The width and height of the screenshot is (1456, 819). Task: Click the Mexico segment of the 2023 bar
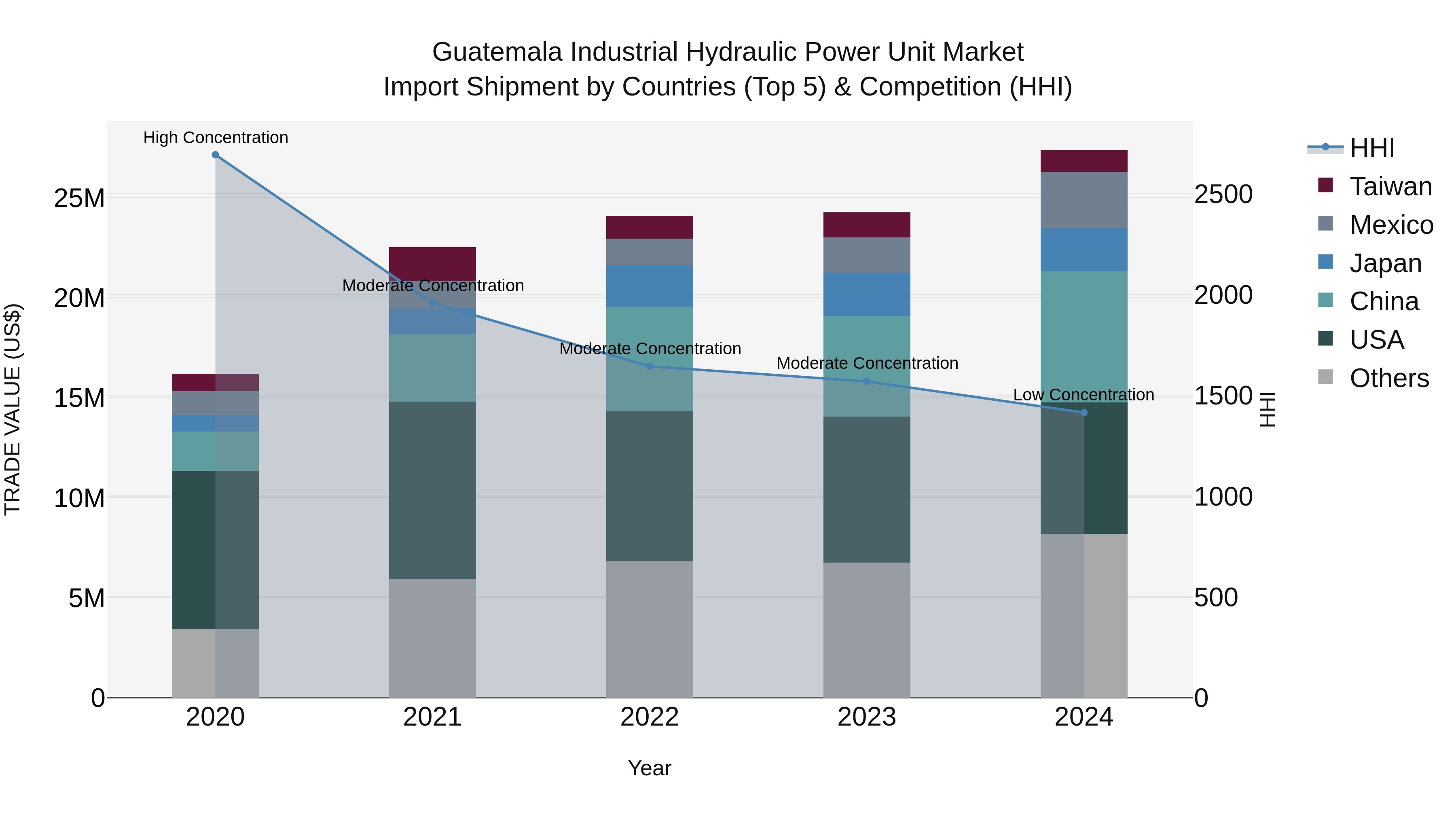pyautogui.click(x=867, y=255)
